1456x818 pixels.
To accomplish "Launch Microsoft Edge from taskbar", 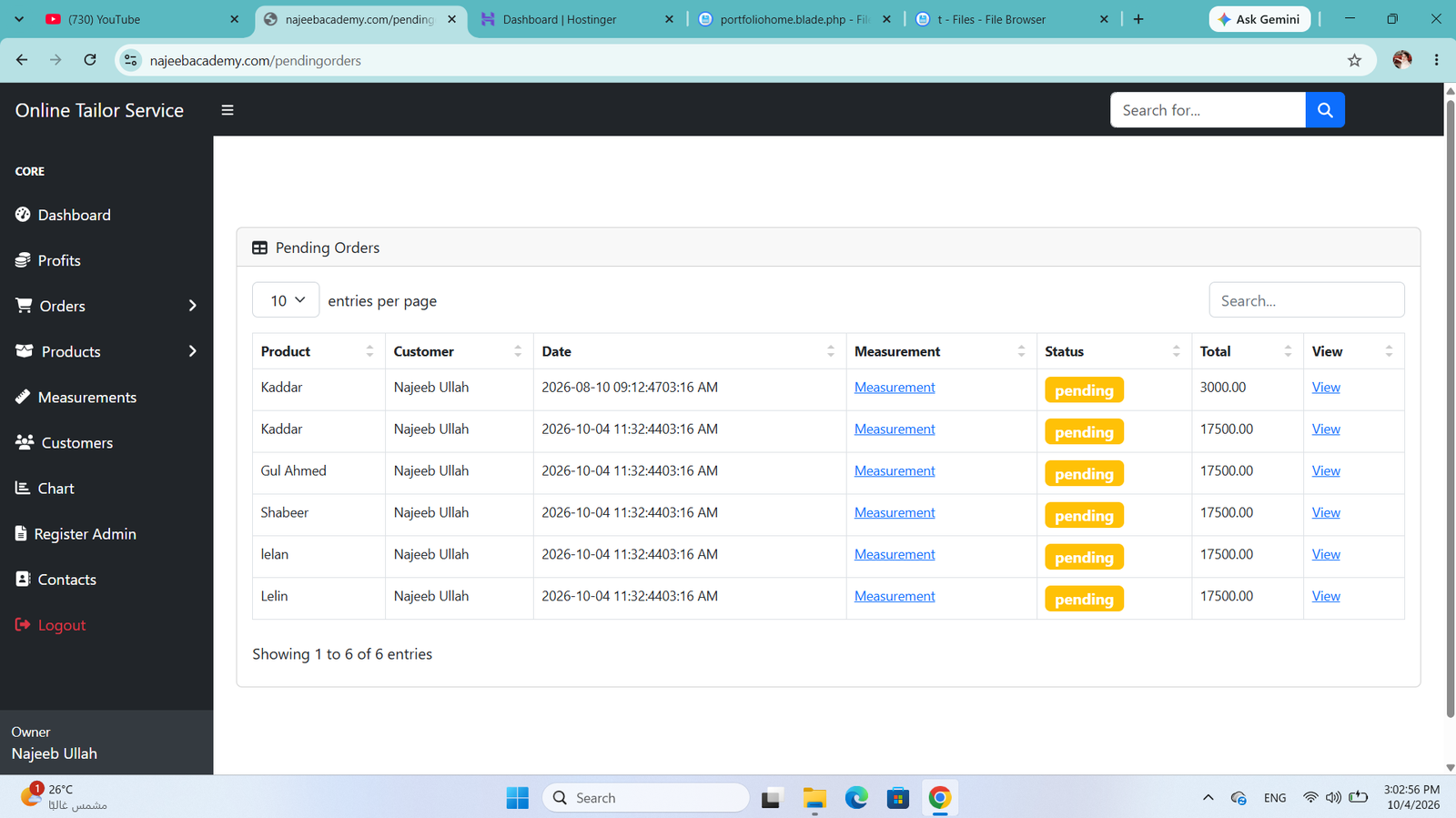I will [856, 798].
